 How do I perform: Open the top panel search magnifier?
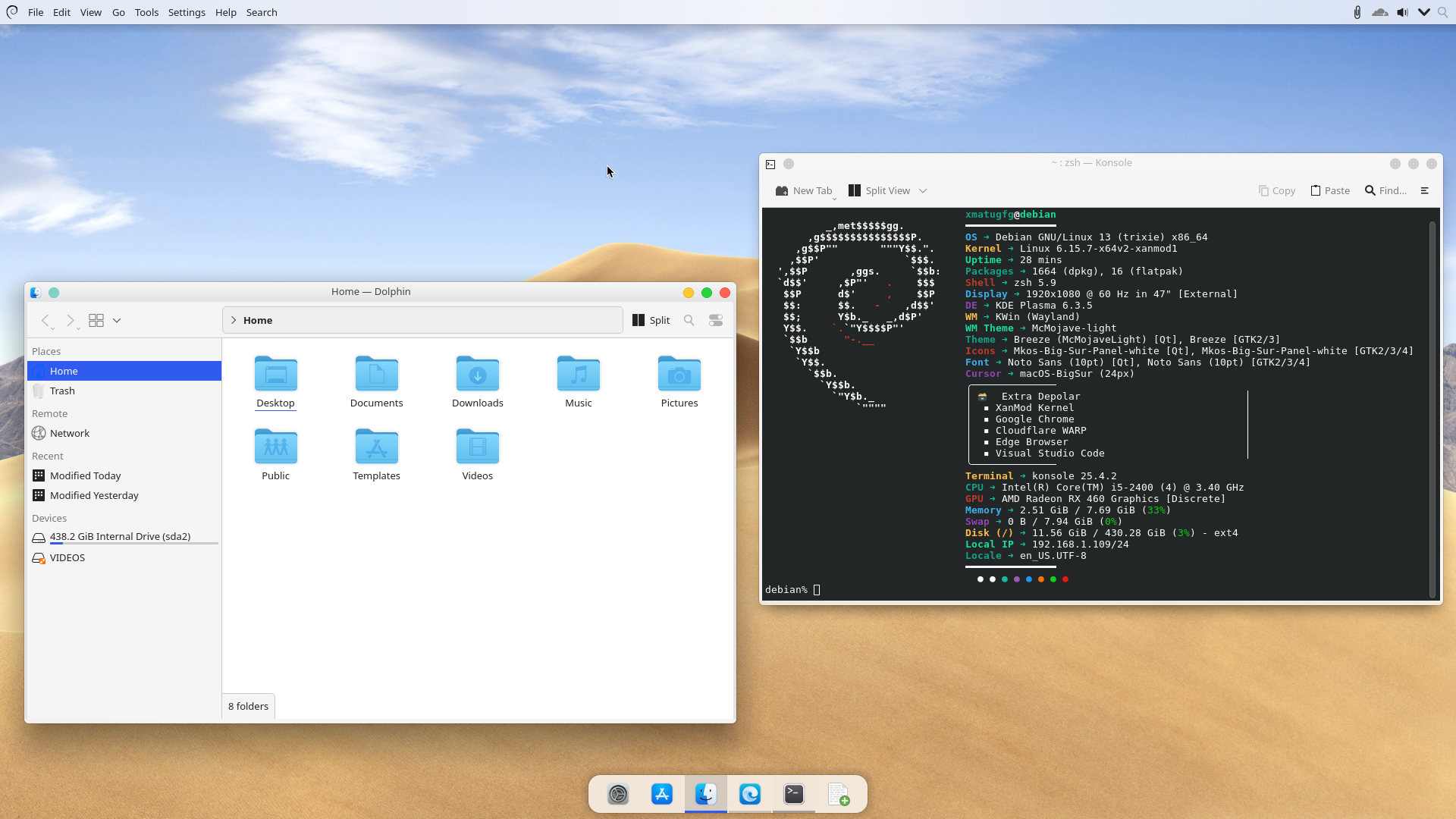1442,12
